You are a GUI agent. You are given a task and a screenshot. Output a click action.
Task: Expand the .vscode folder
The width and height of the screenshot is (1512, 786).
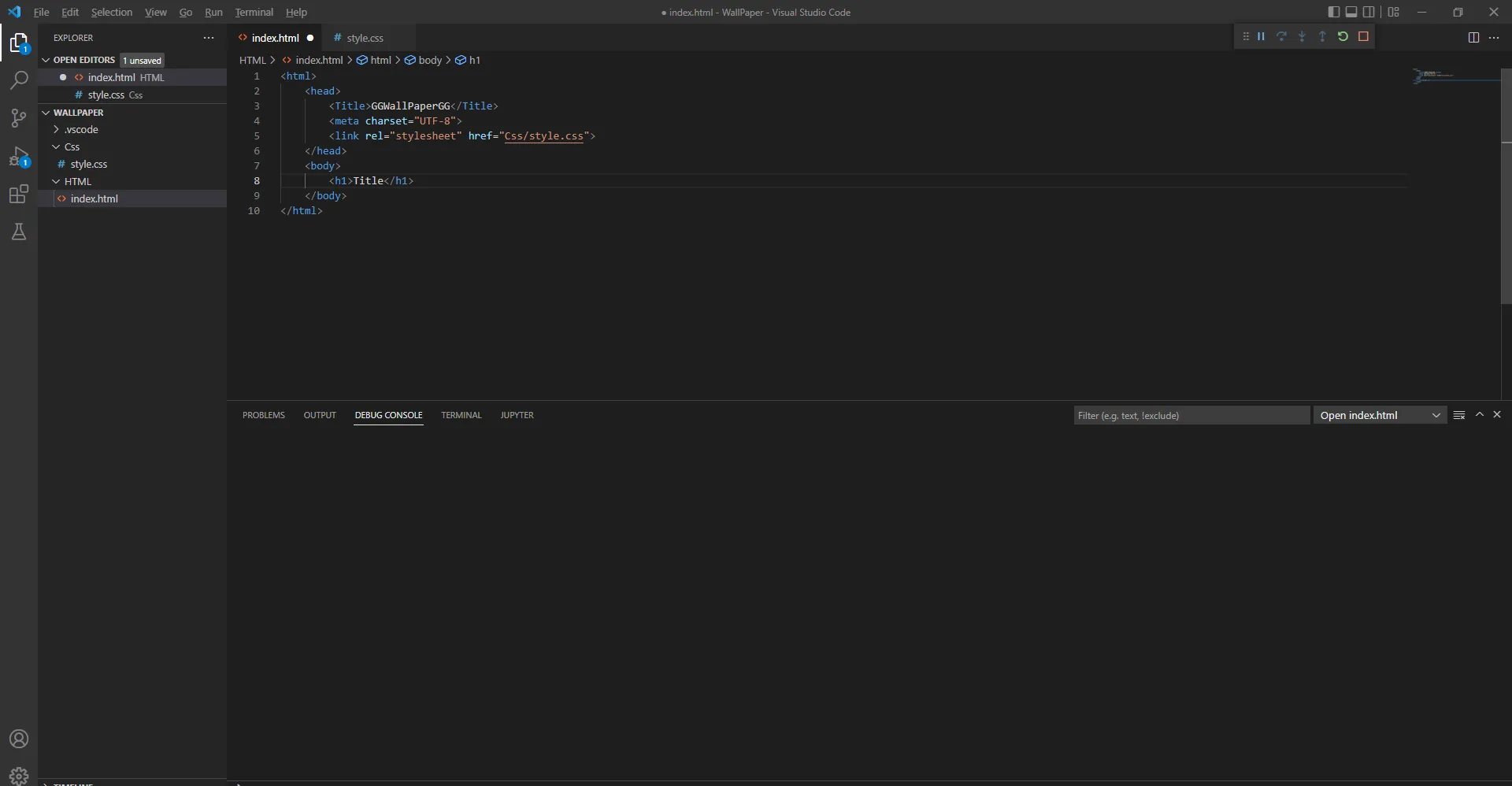(x=81, y=130)
